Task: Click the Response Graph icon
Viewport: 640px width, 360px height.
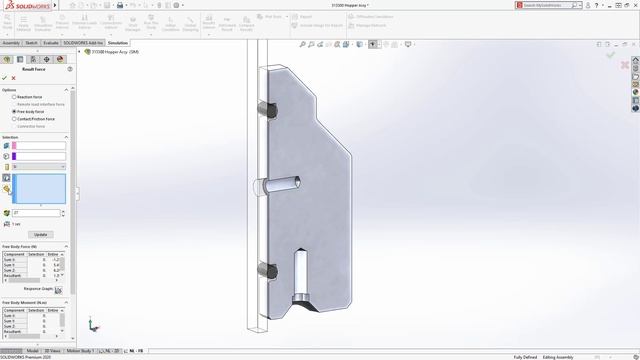Action: coord(58,290)
